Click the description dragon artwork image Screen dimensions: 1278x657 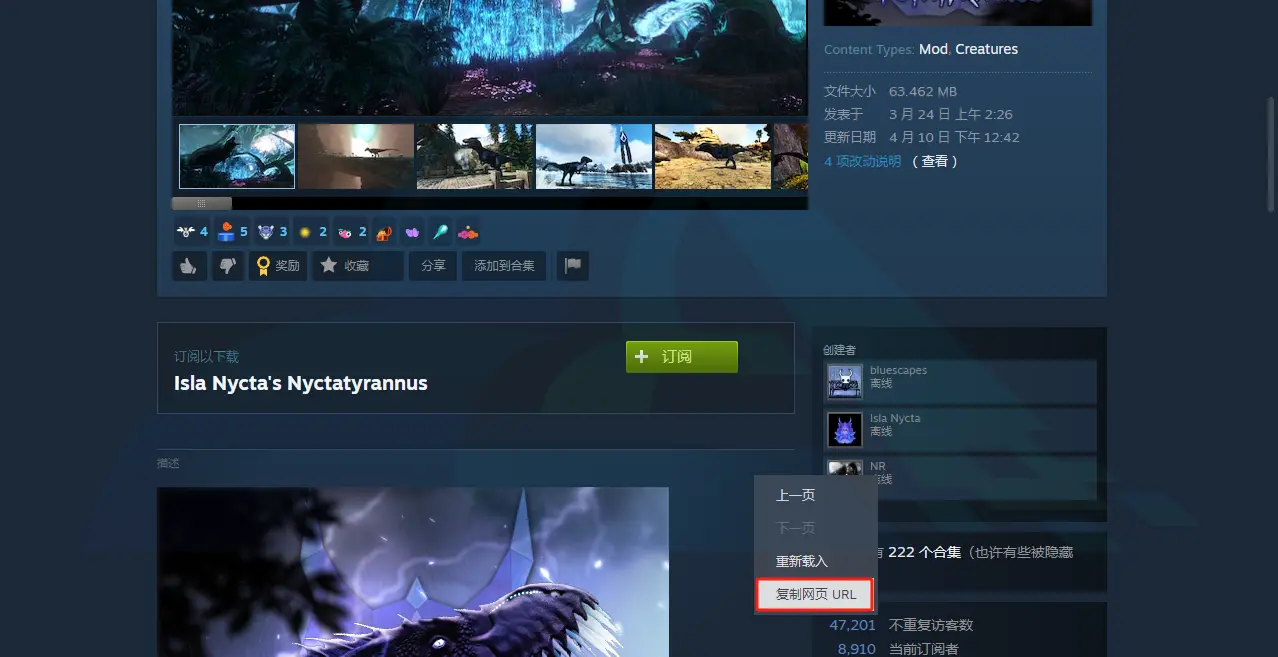coord(413,572)
